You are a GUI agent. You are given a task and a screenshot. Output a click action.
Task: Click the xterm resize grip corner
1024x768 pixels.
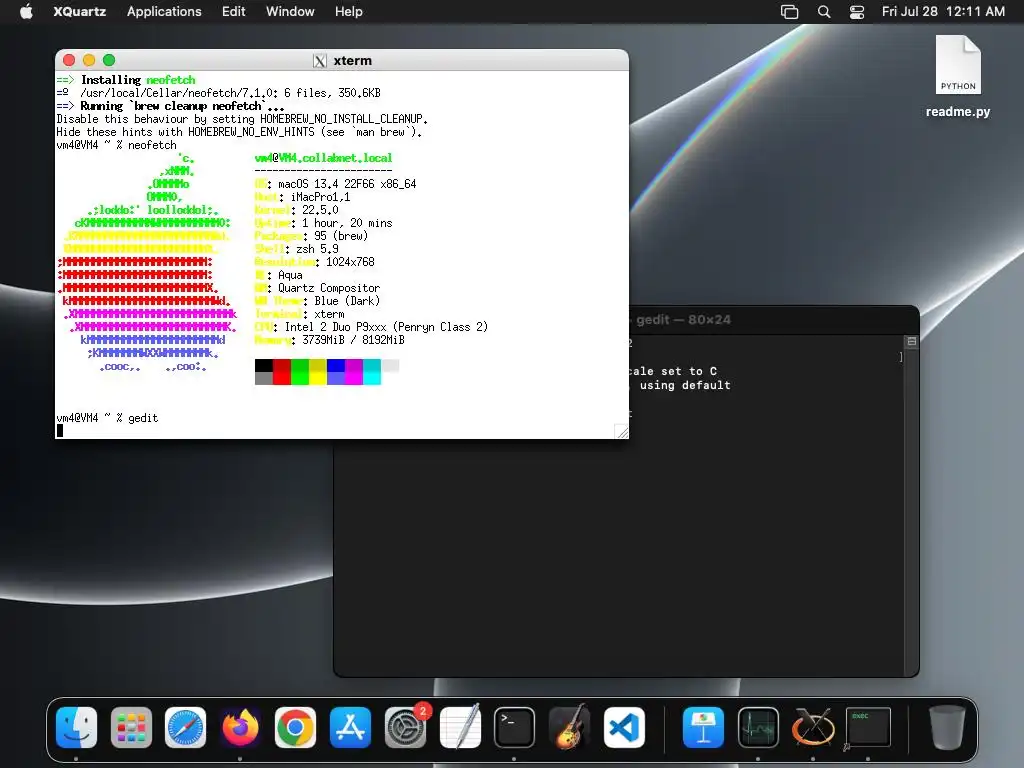622,431
